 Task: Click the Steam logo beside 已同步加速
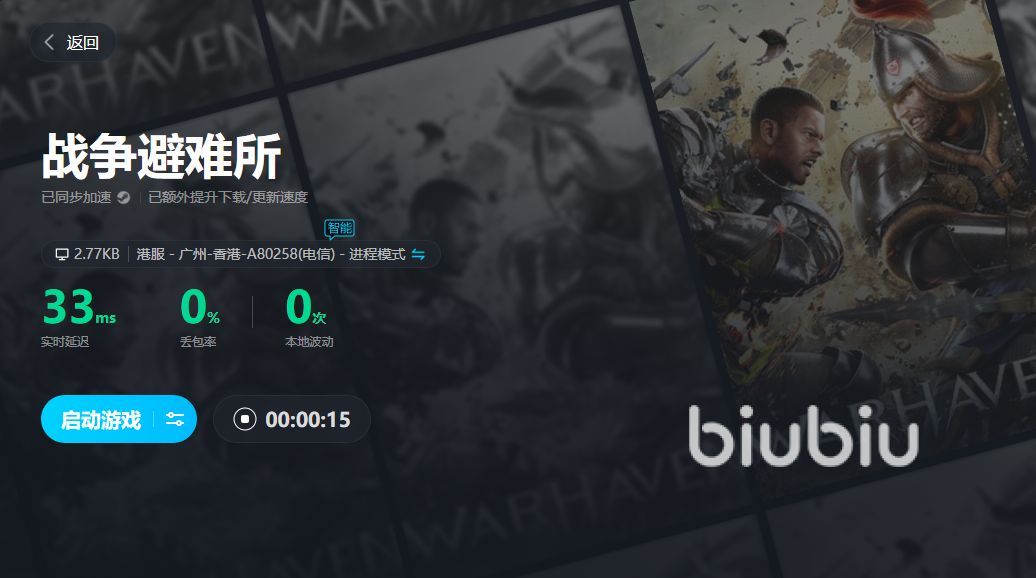coord(124,197)
